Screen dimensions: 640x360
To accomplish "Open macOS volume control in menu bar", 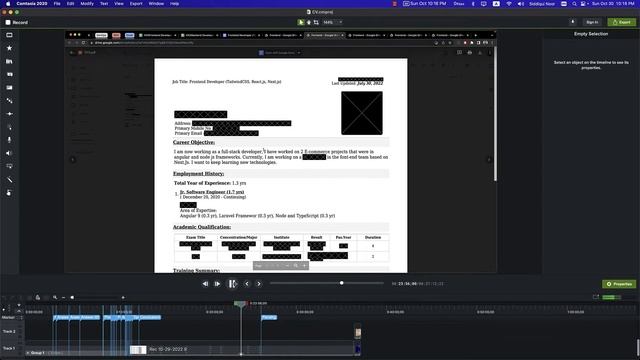I will click(521, 4).
